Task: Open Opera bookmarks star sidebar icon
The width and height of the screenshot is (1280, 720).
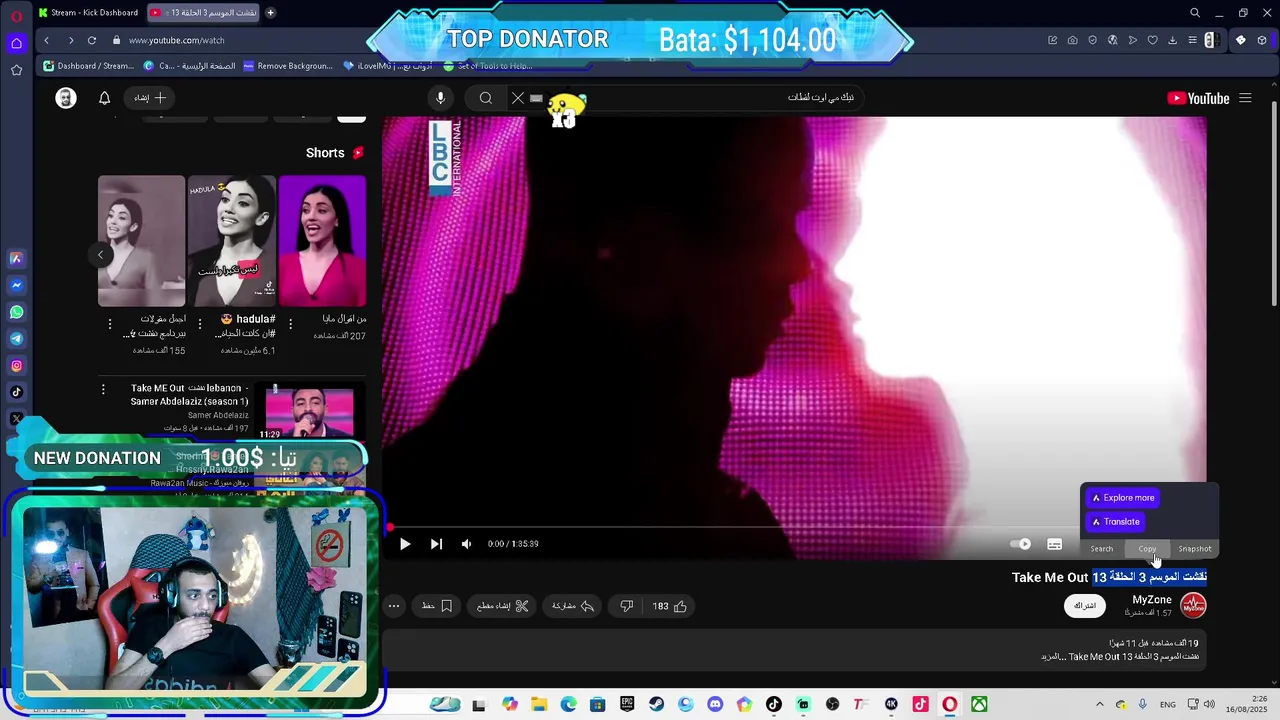Action: point(16,70)
